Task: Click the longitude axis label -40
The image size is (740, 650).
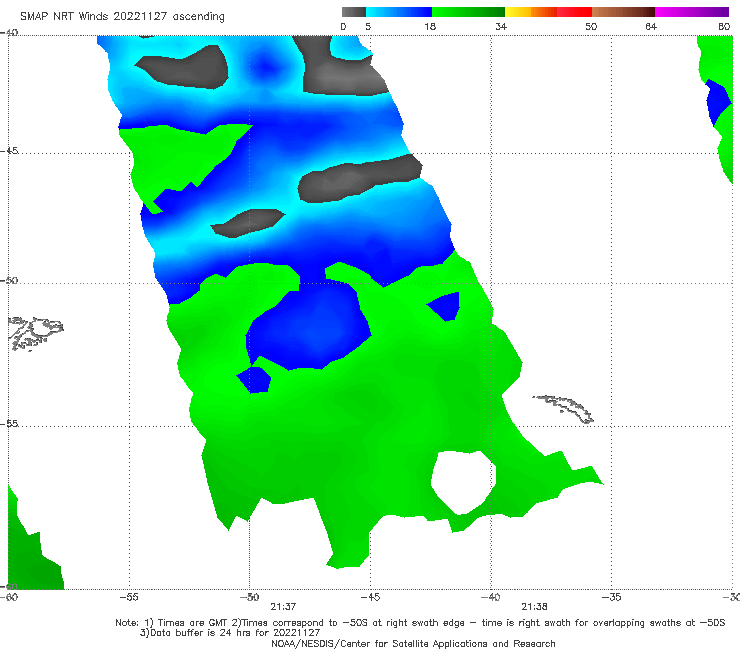Action: [x=491, y=597]
